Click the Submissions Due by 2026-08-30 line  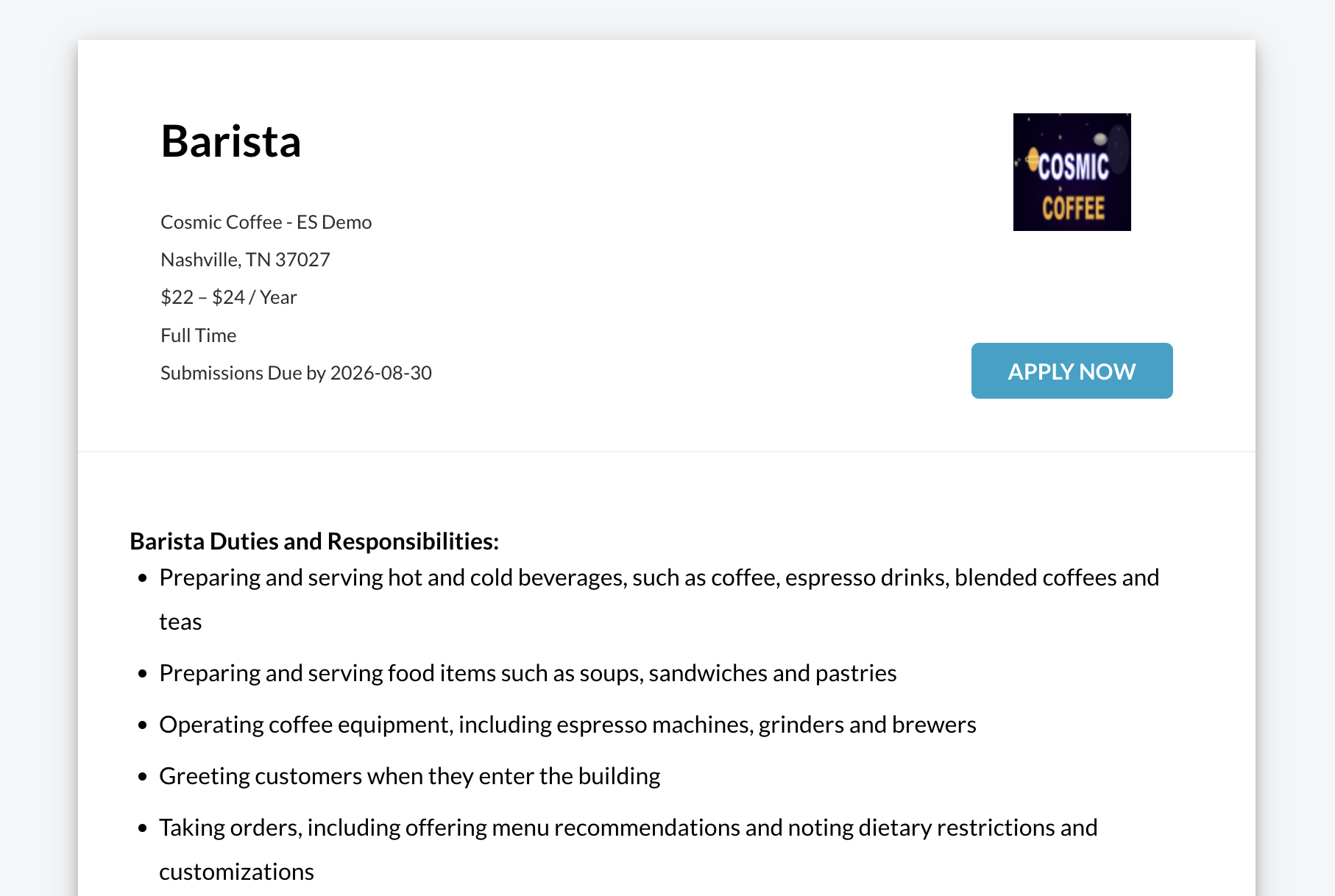point(296,373)
